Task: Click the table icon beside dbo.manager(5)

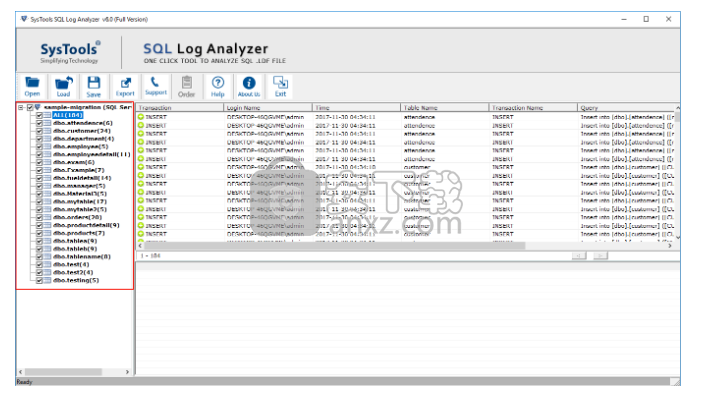Action: point(47,186)
